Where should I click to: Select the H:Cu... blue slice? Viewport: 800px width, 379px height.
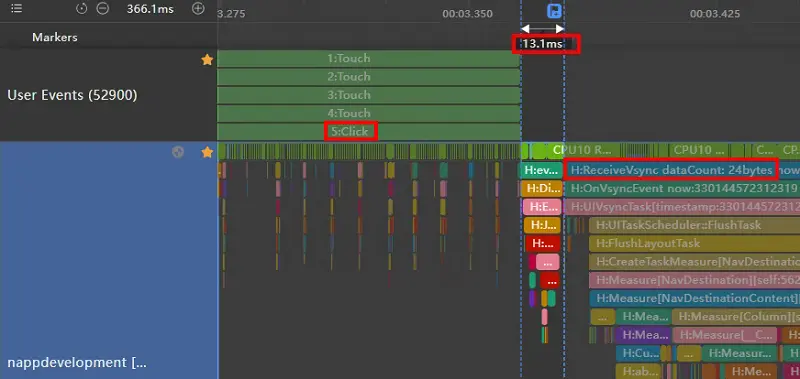(x=637, y=353)
